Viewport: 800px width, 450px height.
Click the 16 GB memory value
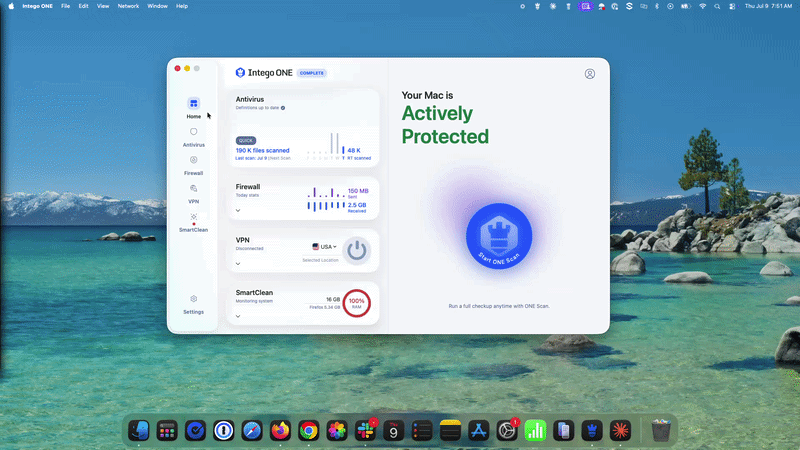coord(333,299)
